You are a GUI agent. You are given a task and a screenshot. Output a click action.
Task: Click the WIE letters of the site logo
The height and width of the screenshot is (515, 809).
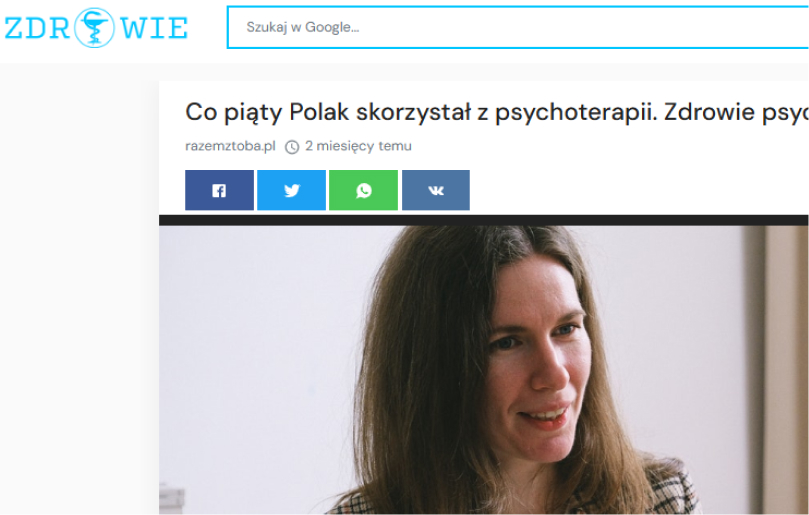pos(154,28)
